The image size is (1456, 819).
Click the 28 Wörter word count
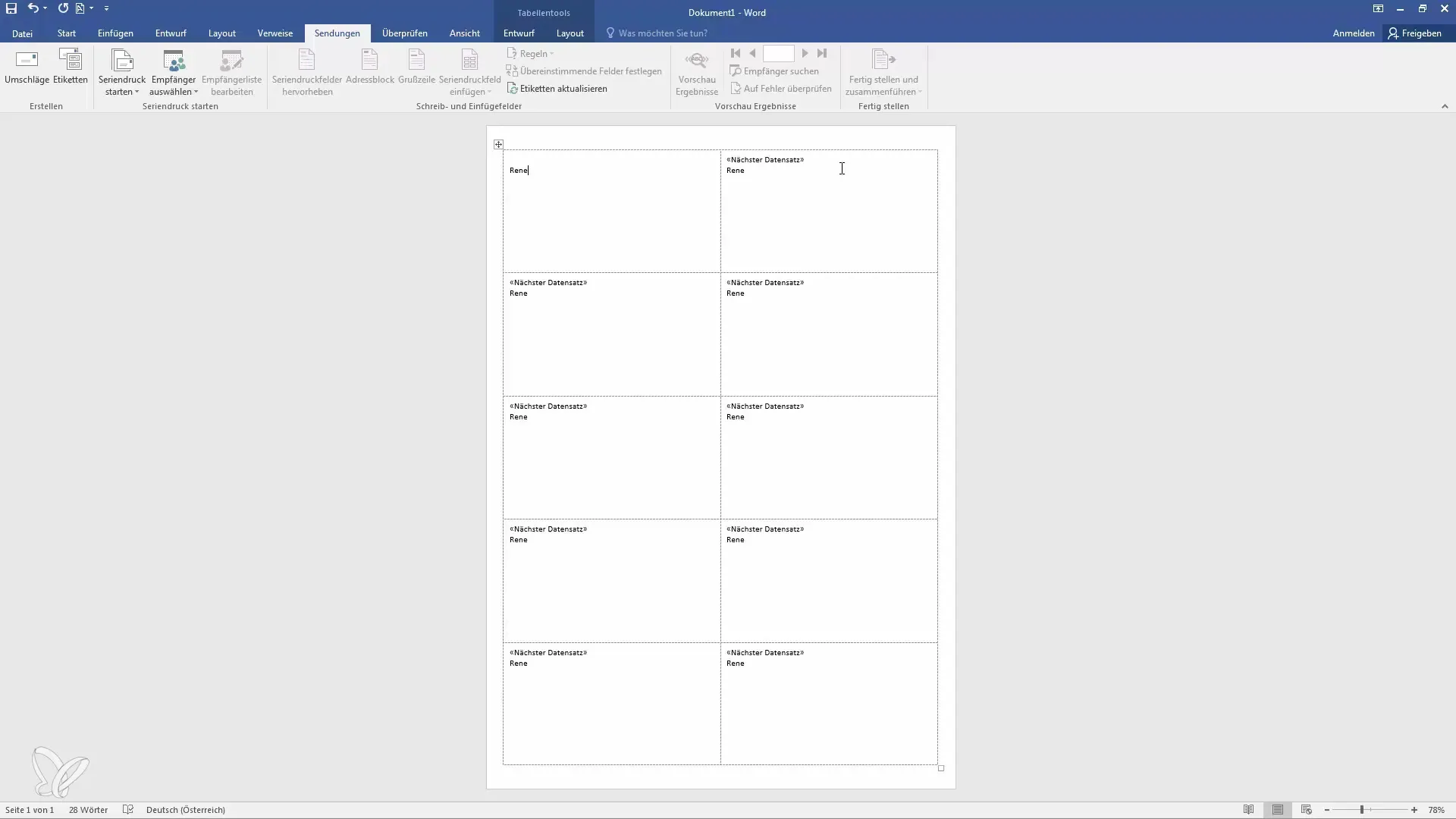click(88, 810)
